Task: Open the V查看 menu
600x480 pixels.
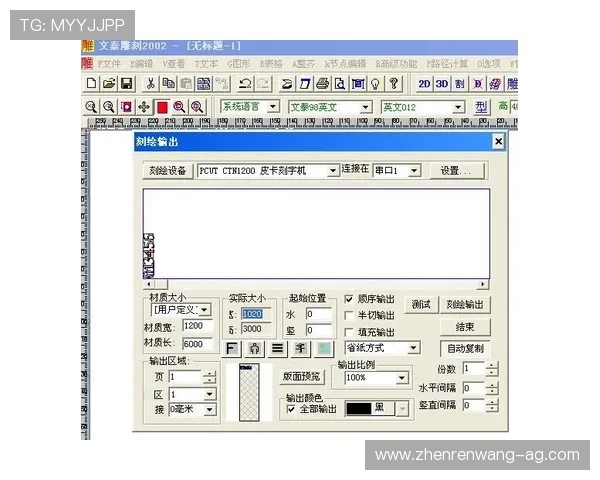Action: pos(174,64)
